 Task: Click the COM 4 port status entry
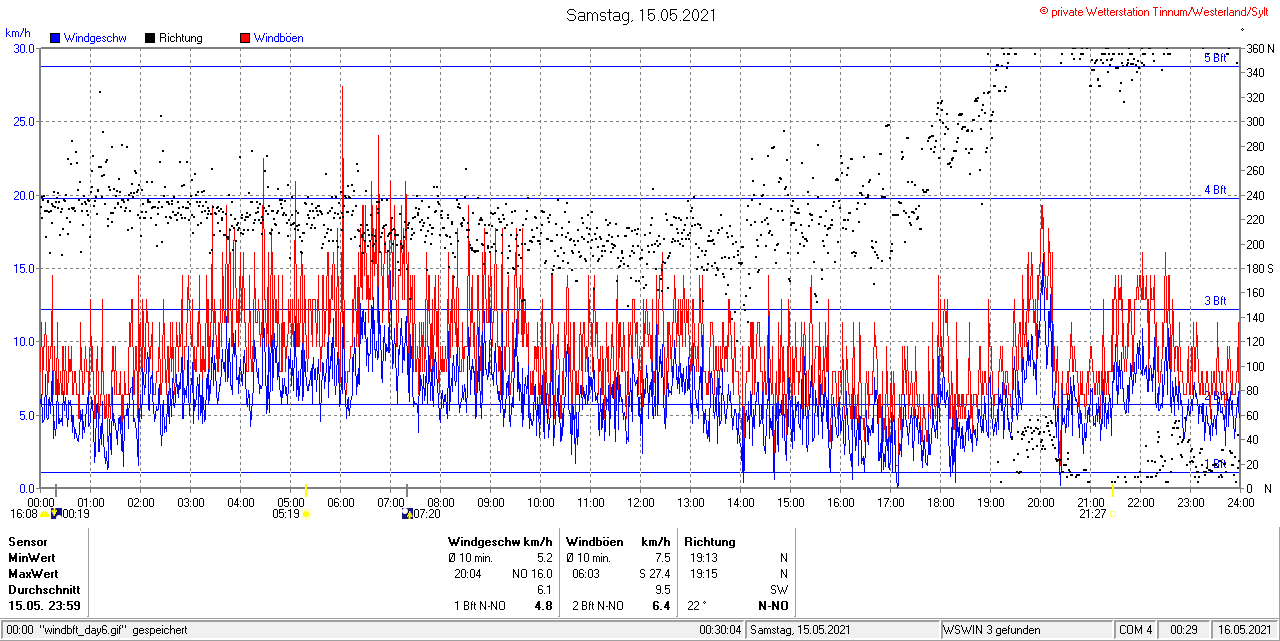pos(1135,630)
